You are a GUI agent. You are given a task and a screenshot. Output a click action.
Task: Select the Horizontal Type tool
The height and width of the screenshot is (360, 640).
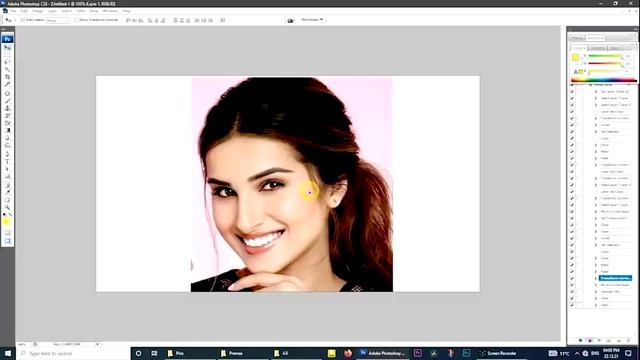point(7,162)
